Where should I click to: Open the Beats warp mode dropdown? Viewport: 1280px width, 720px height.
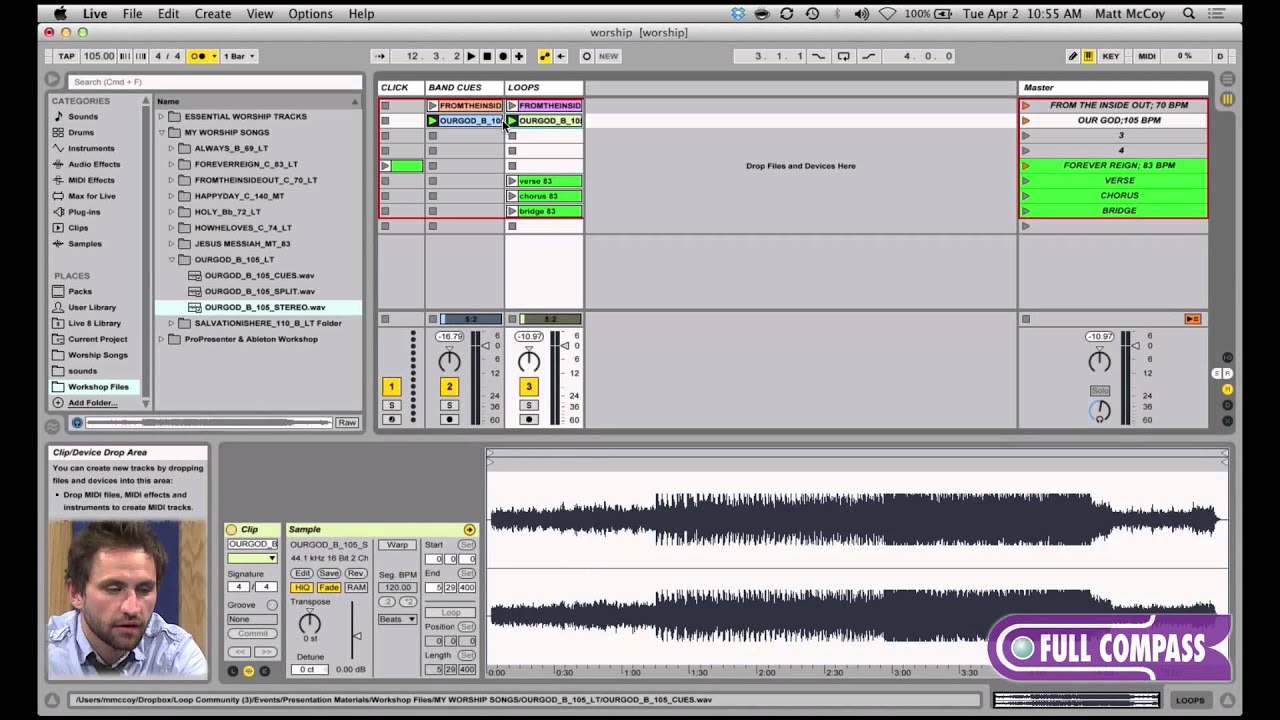[397, 619]
